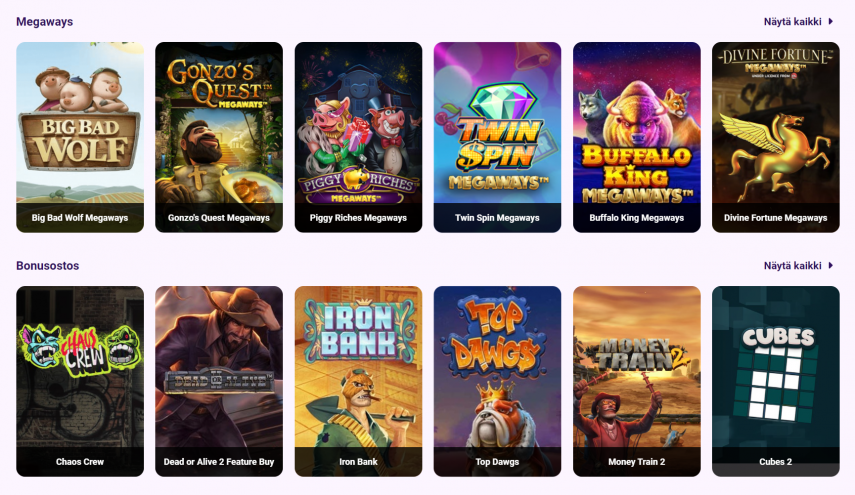Launch Money Train 2 game

[637, 382]
